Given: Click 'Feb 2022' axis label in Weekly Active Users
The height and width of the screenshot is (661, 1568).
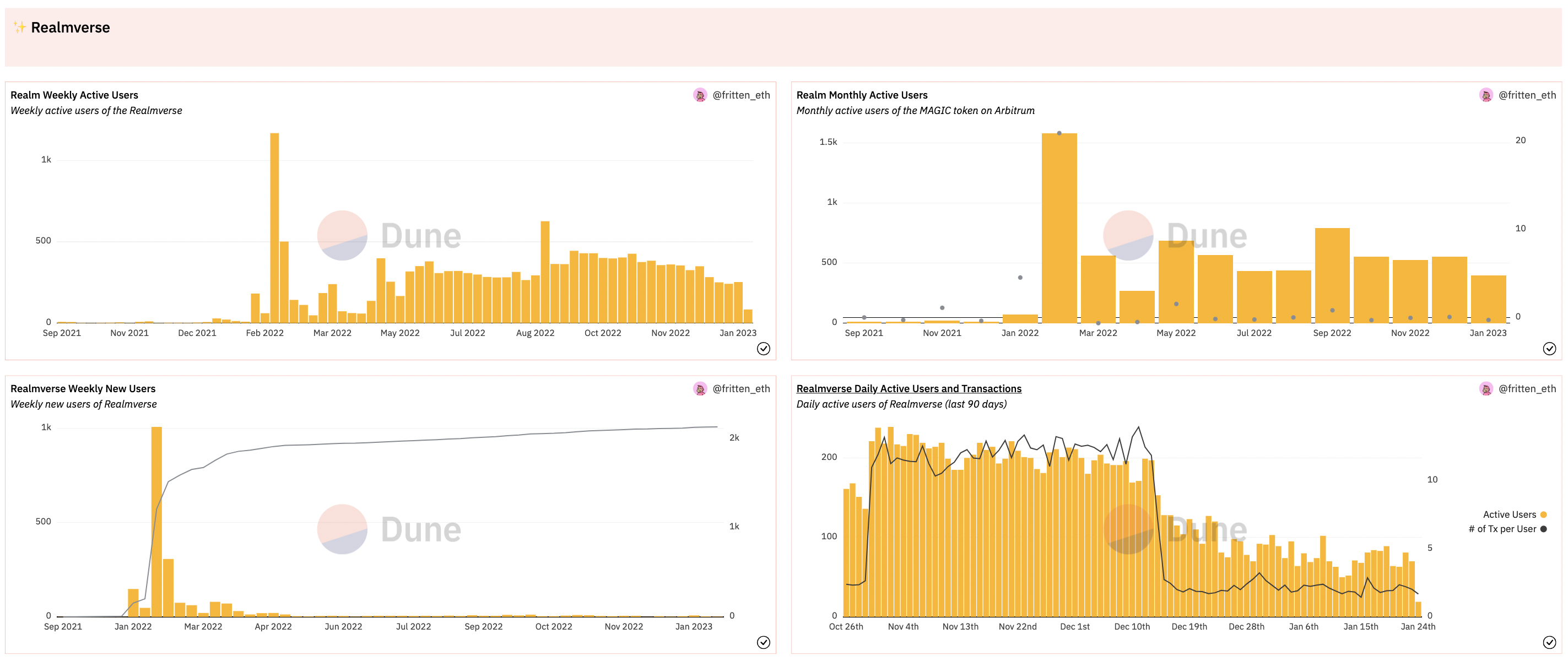Looking at the screenshot, I should (x=265, y=333).
